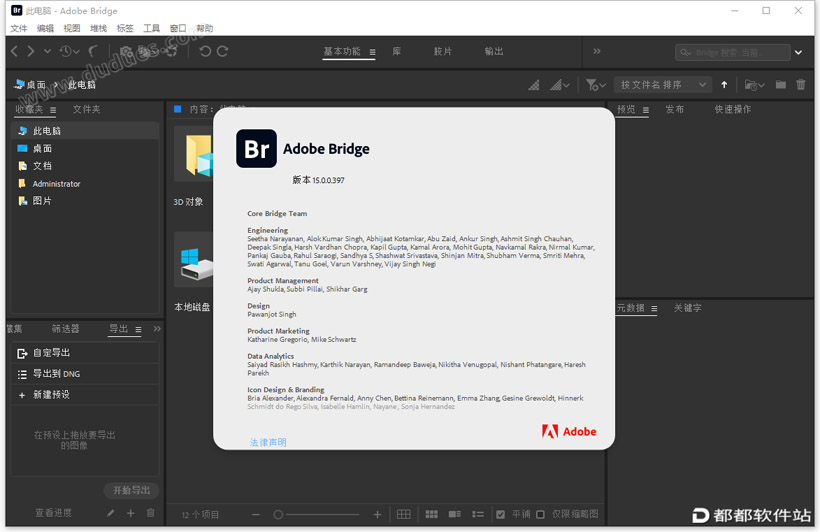Decrease thumbnail size with minus
Screen dimensions: 820x532
(256, 515)
